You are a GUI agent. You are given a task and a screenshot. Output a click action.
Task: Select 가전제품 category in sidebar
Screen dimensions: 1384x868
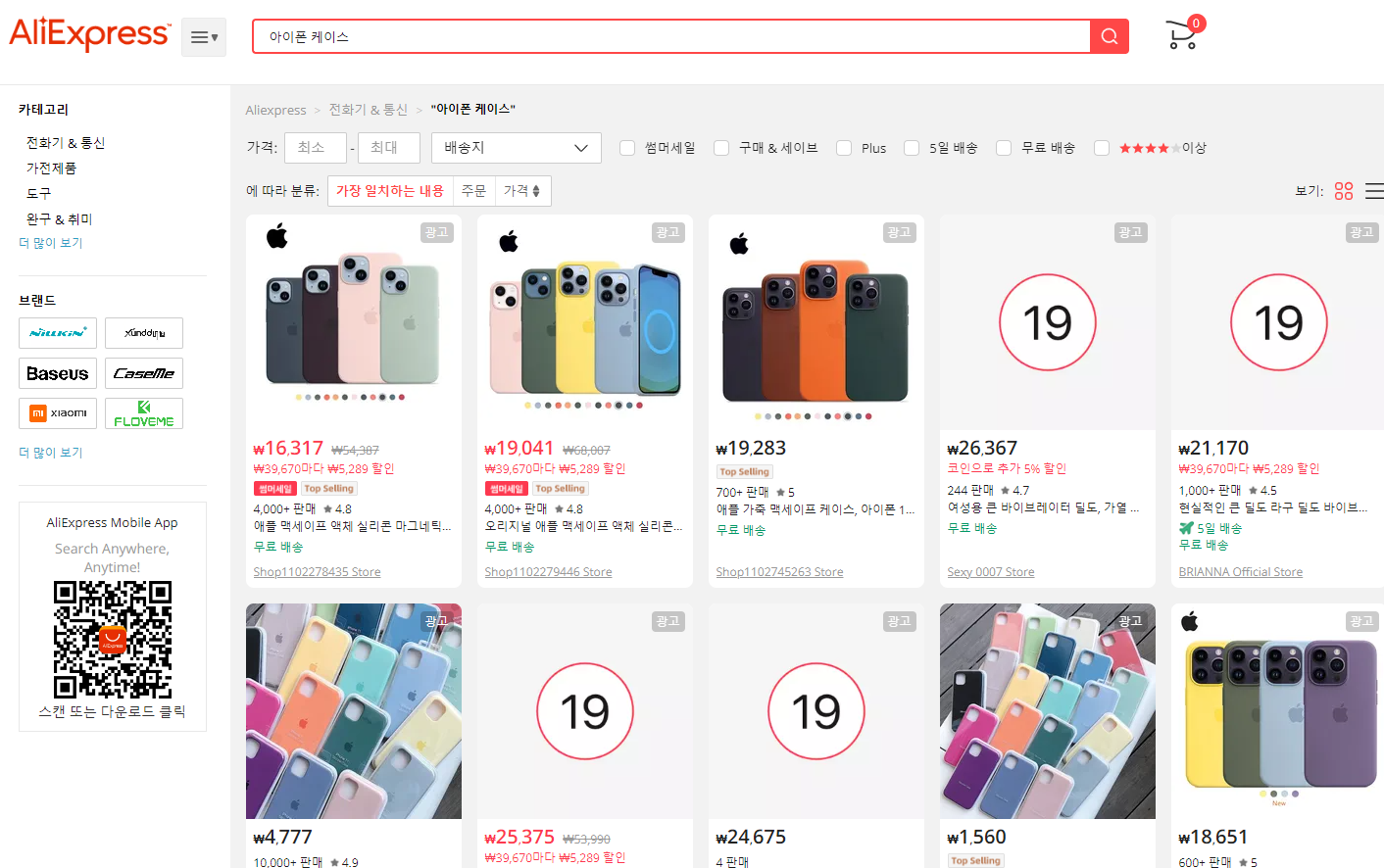51,169
